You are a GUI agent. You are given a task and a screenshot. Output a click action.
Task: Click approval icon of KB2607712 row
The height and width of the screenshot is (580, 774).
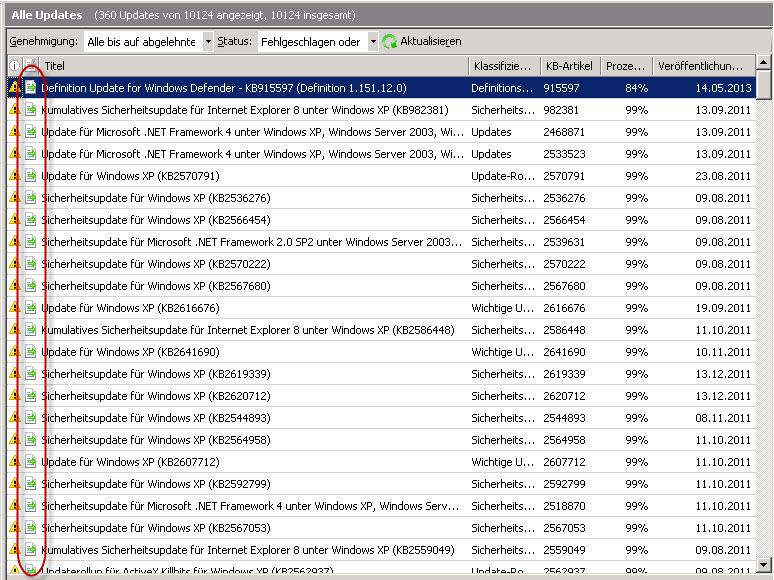click(31, 462)
